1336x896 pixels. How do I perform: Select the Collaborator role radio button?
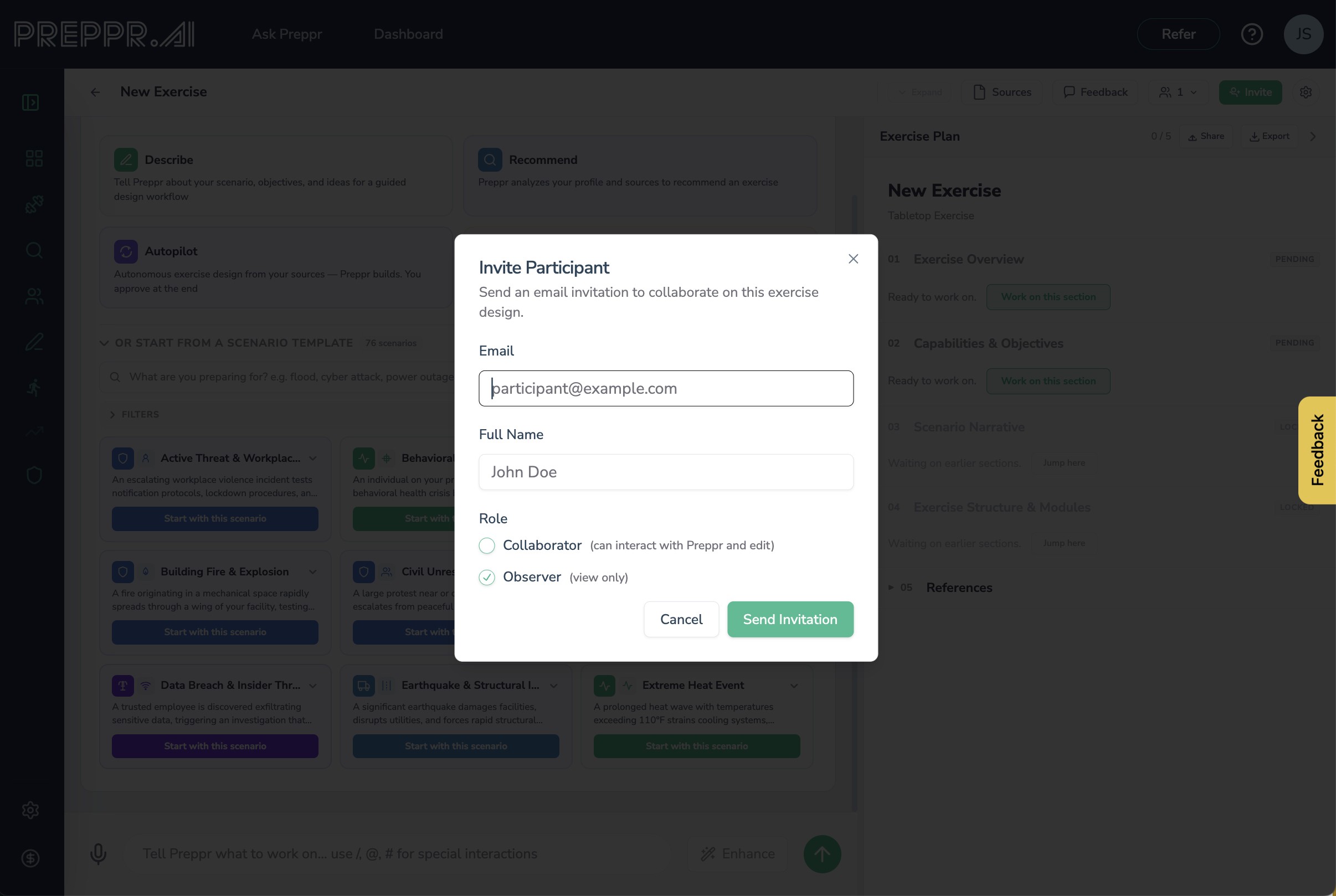[487, 545]
